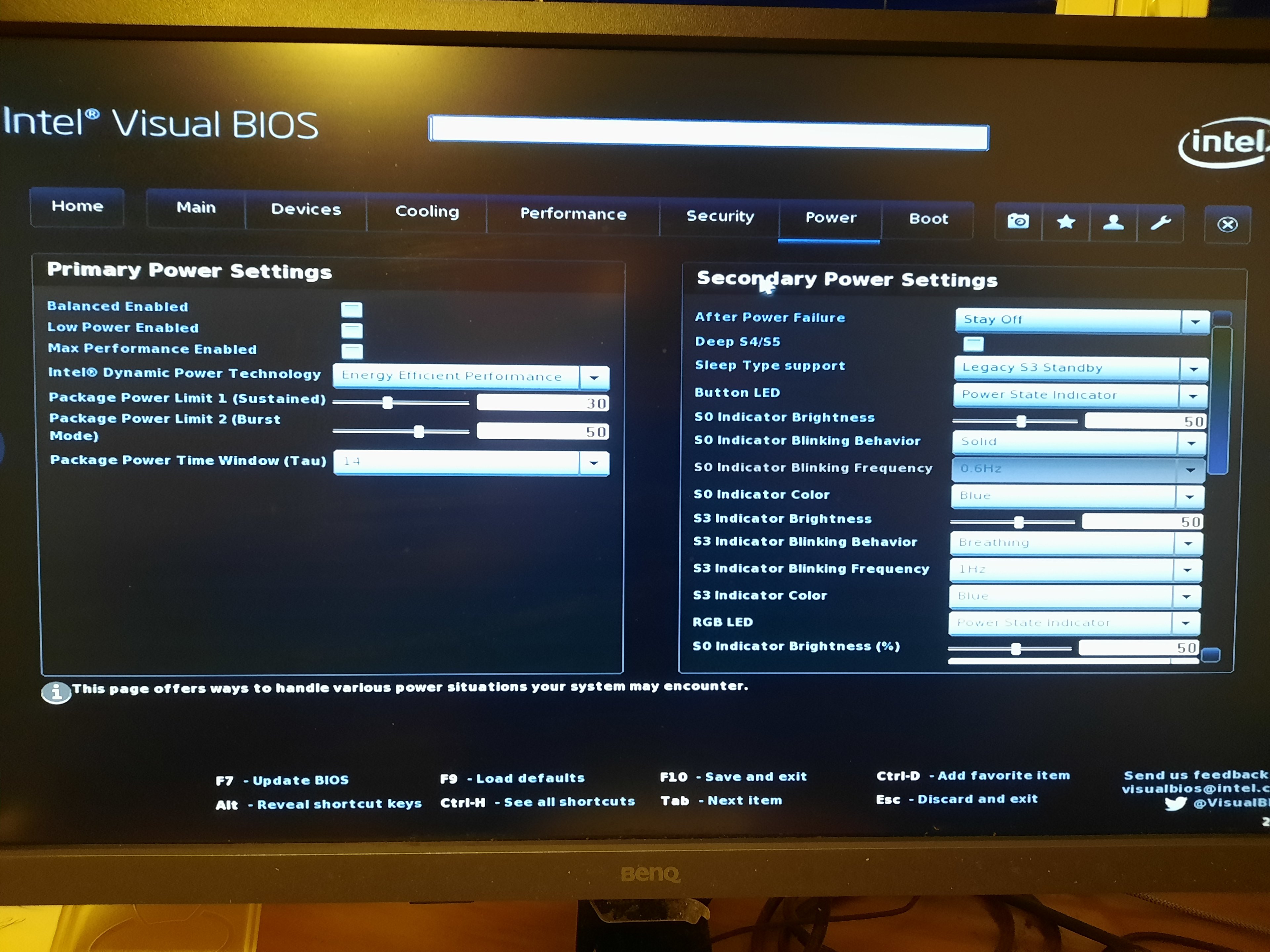Screen dimensions: 1270x952
Task: Open settings via the wrench icon
Action: tap(1160, 223)
